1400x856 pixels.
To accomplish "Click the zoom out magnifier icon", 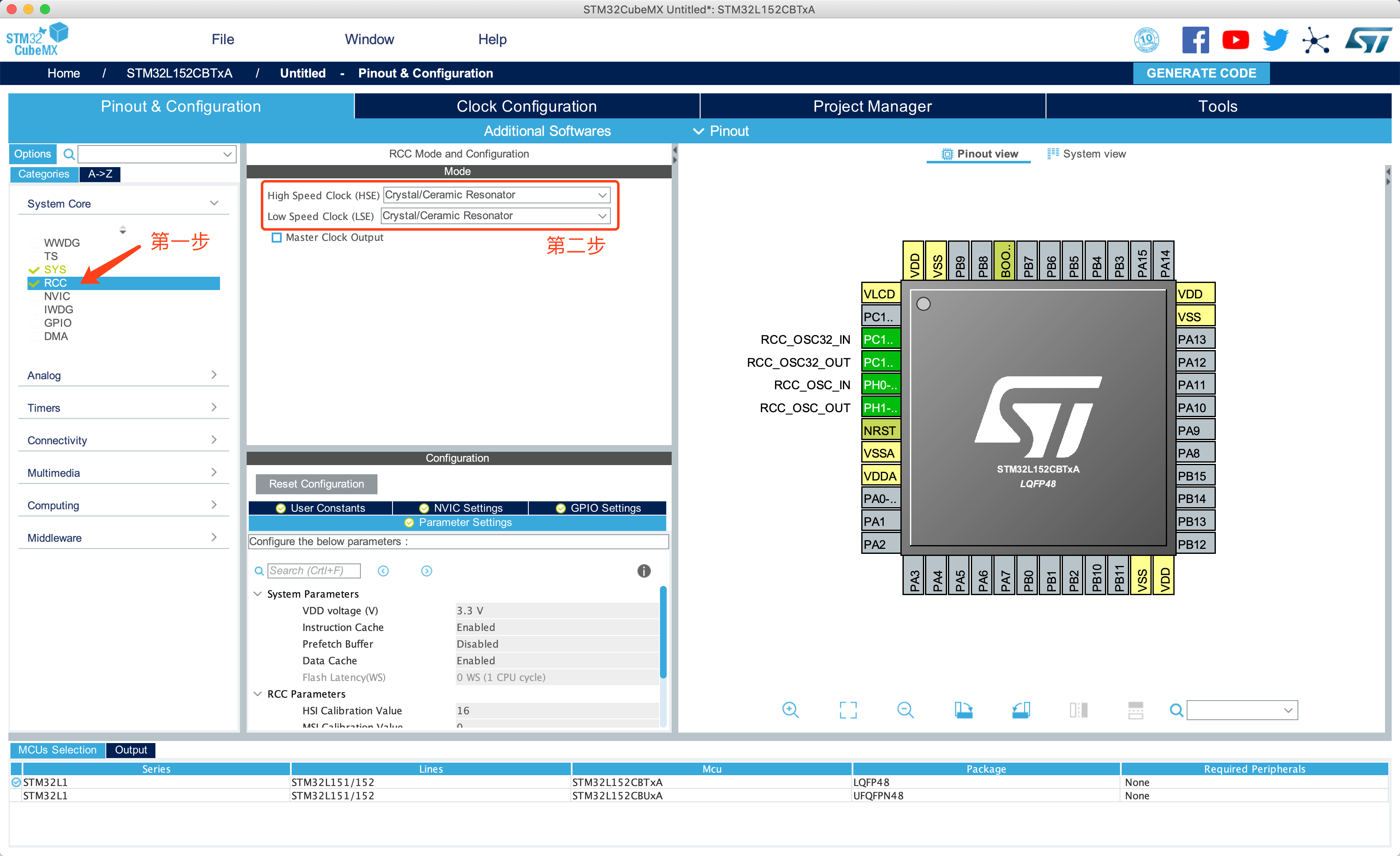I will click(905, 709).
